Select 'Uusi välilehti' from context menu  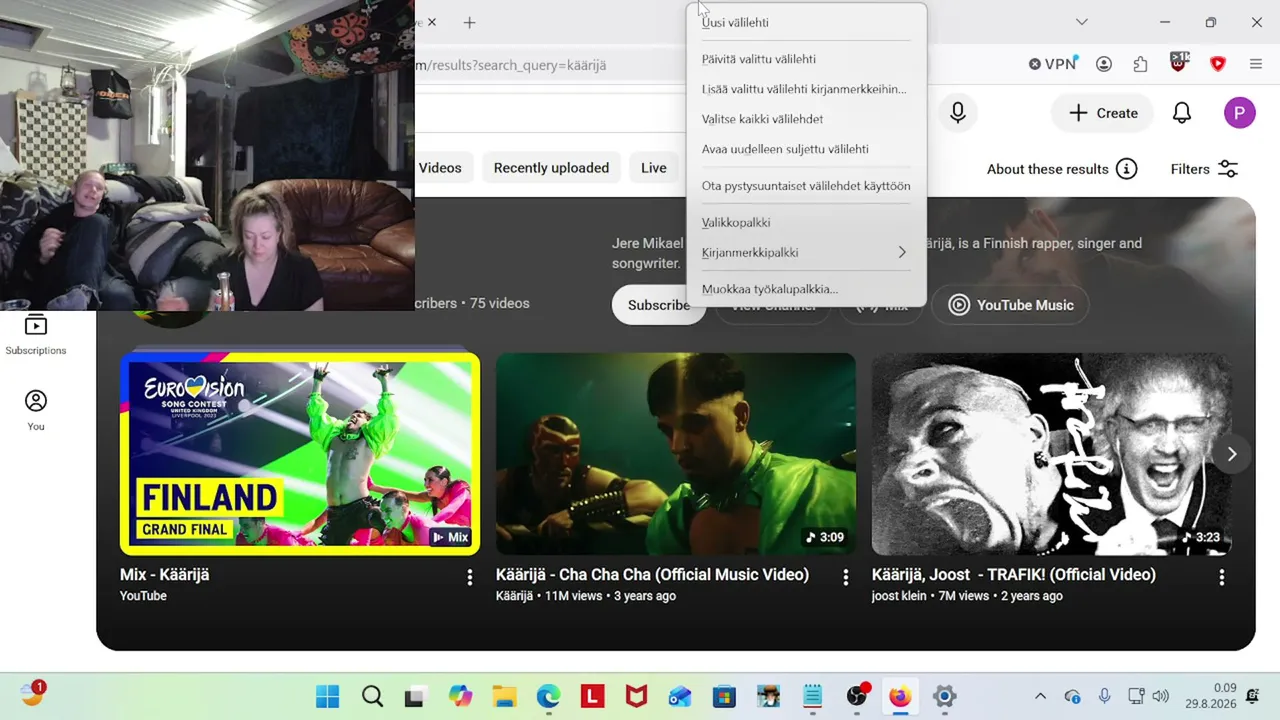pyautogui.click(x=806, y=22)
